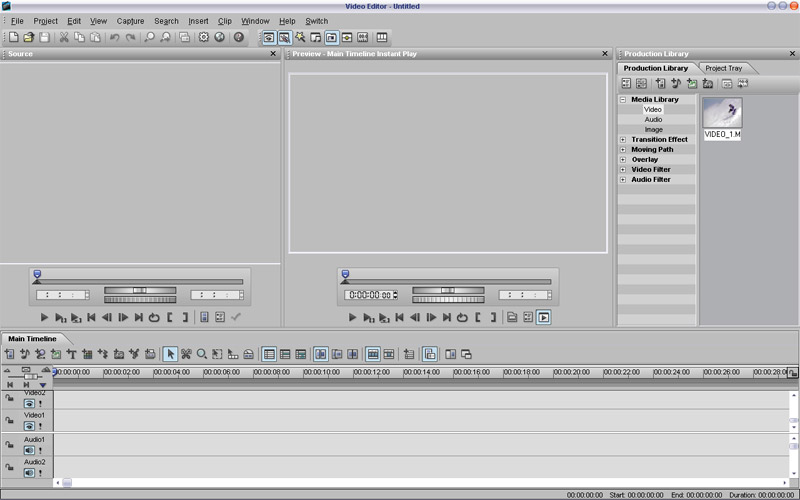The width and height of the screenshot is (800, 500).
Task: Open the Clip menu
Action: point(224,21)
